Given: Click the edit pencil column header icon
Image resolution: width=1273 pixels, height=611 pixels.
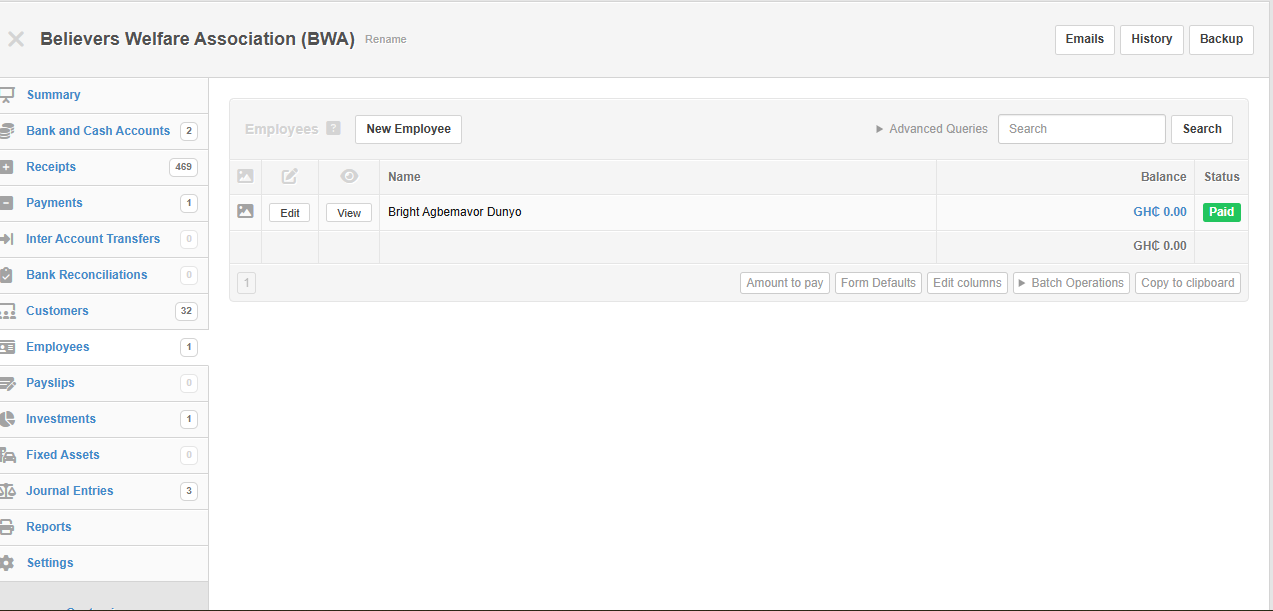Looking at the screenshot, I should 290,176.
